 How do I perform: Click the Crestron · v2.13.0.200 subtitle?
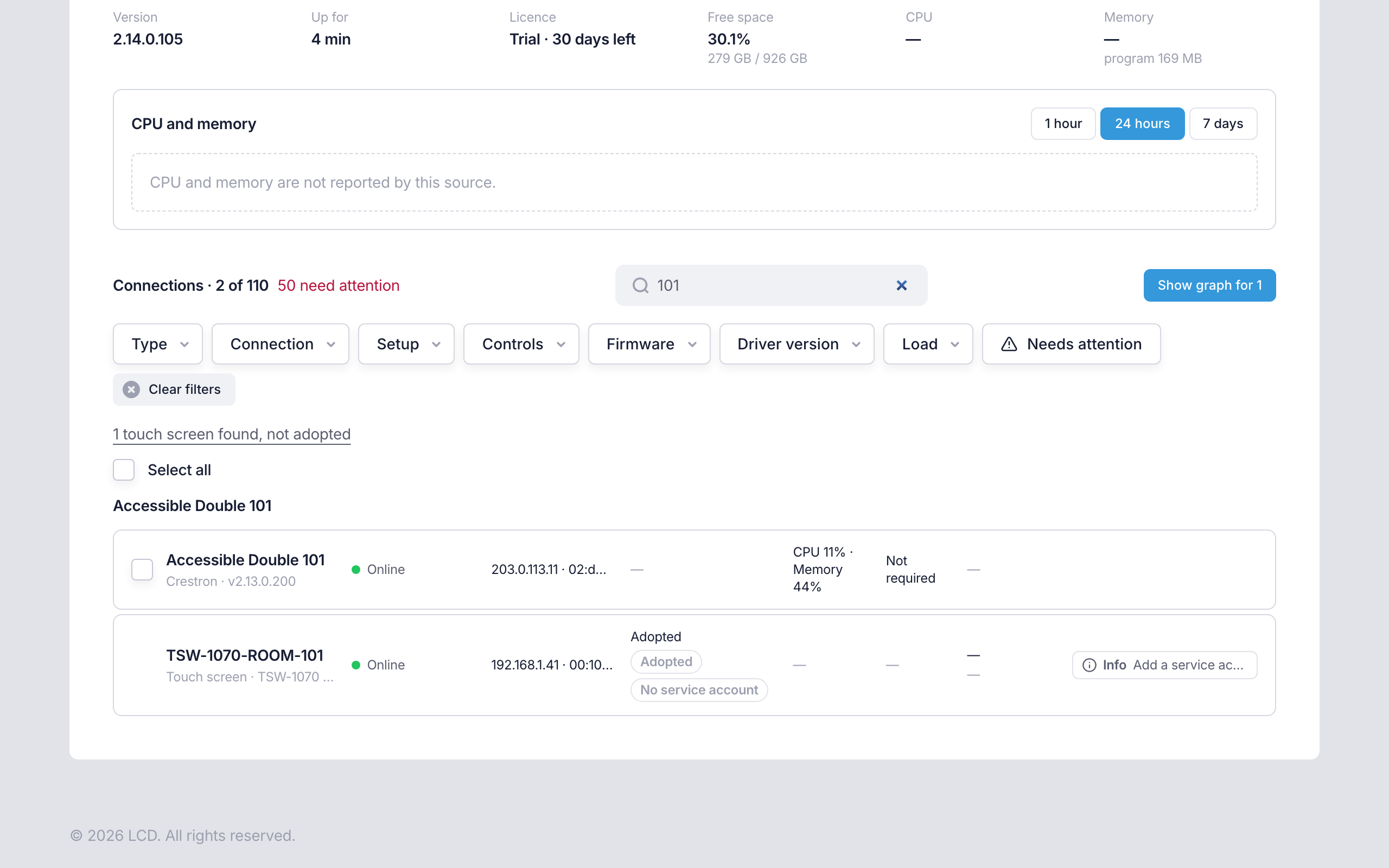point(231,581)
